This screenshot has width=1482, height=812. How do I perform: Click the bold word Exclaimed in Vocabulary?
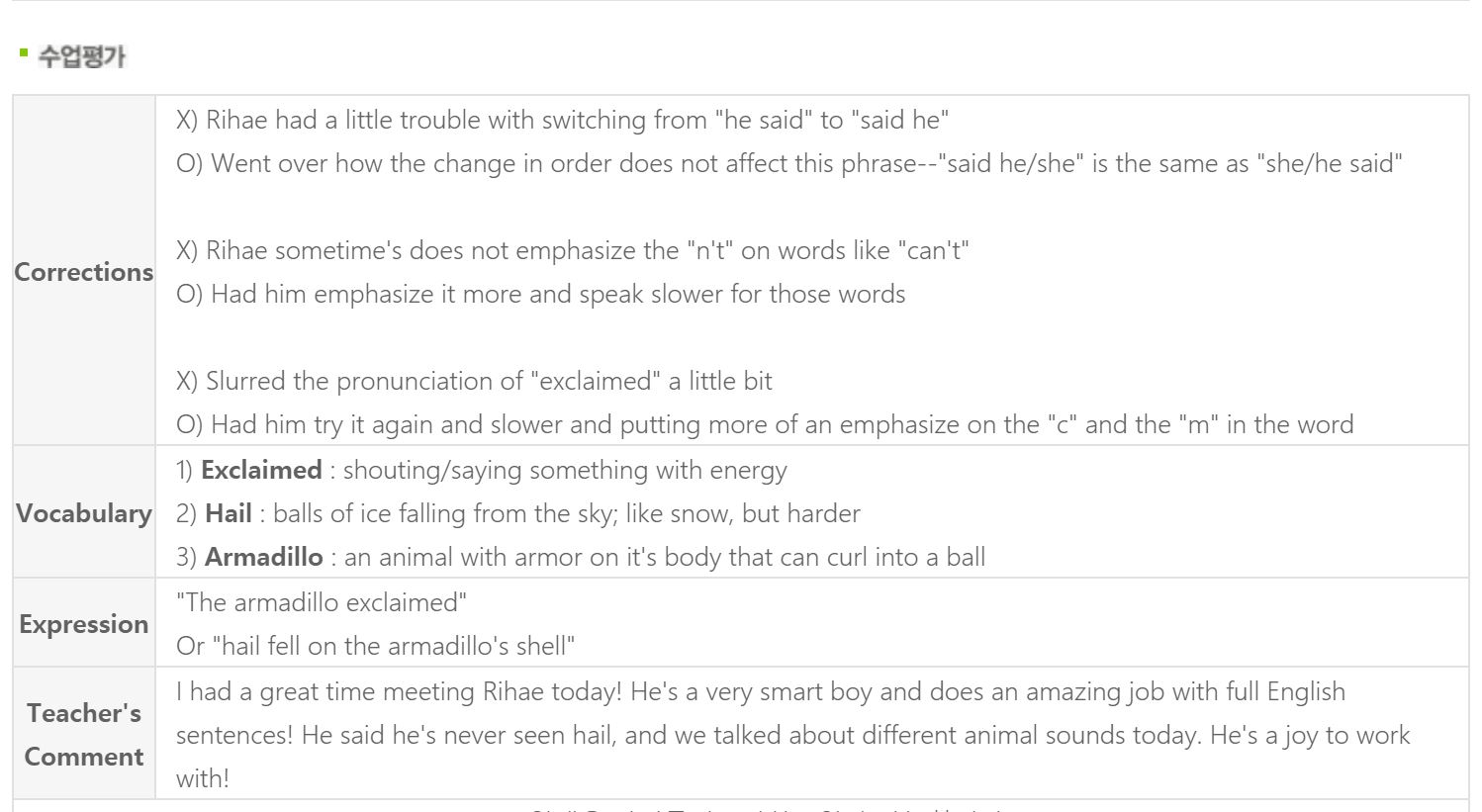pyautogui.click(x=261, y=470)
